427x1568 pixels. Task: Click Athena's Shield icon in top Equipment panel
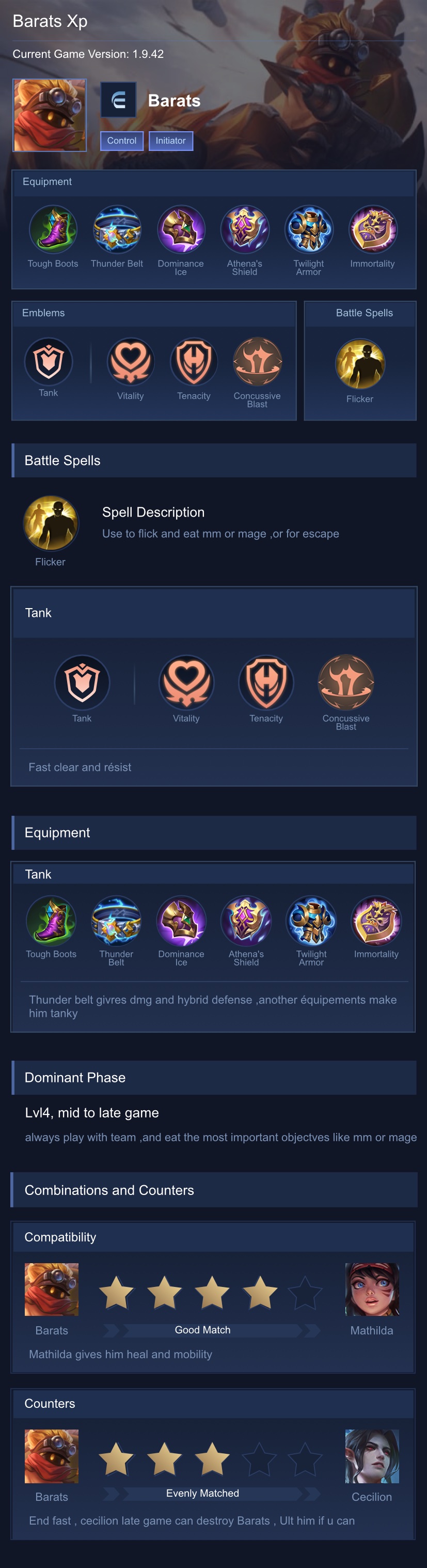(245, 229)
